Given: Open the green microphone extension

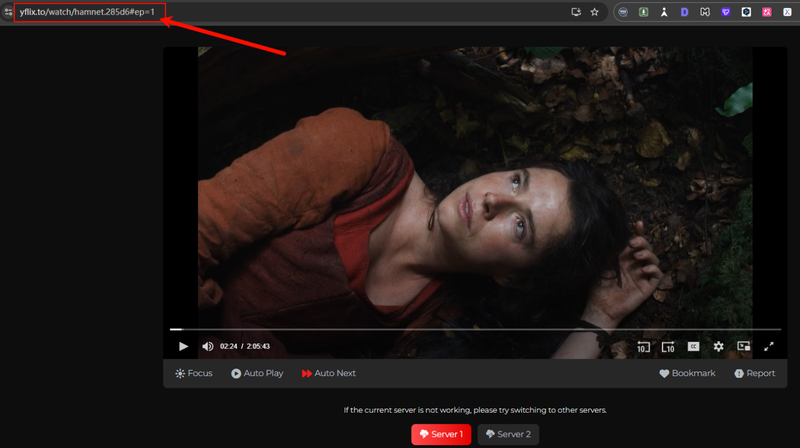Looking at the screenshot, I should pyautogui.click(x=643, y=12).
